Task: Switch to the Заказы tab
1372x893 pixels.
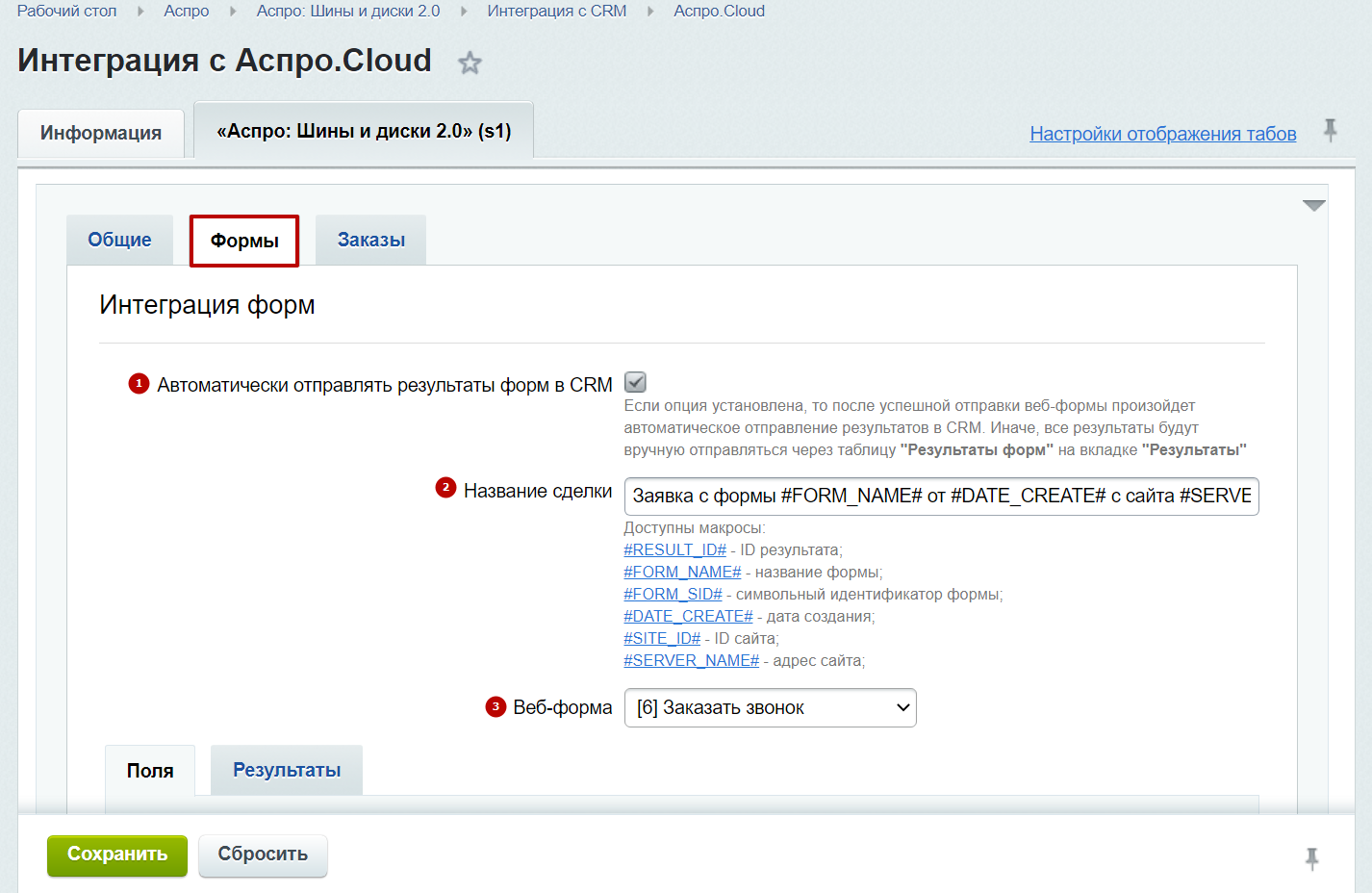Action: [371, 240]
